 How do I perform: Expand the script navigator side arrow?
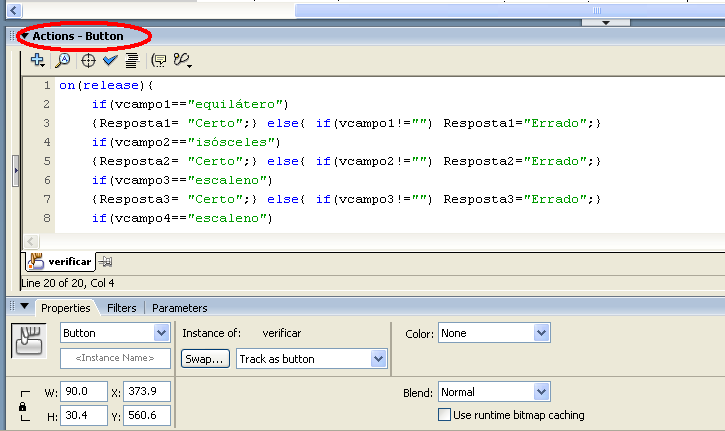click(x=16, y=171)
